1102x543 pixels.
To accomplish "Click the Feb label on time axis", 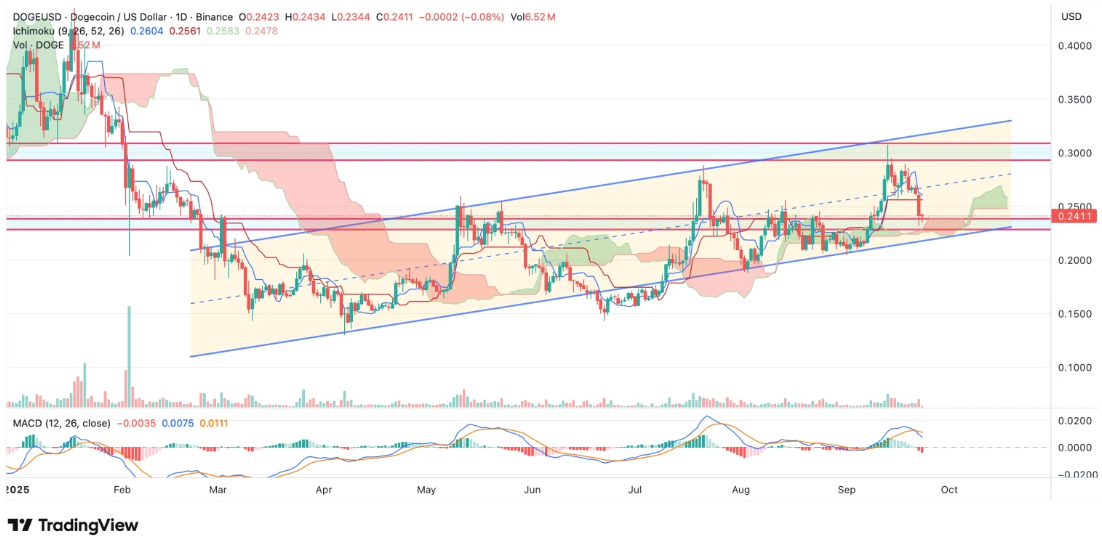I will pyautogui.click(x=122, y=489).
